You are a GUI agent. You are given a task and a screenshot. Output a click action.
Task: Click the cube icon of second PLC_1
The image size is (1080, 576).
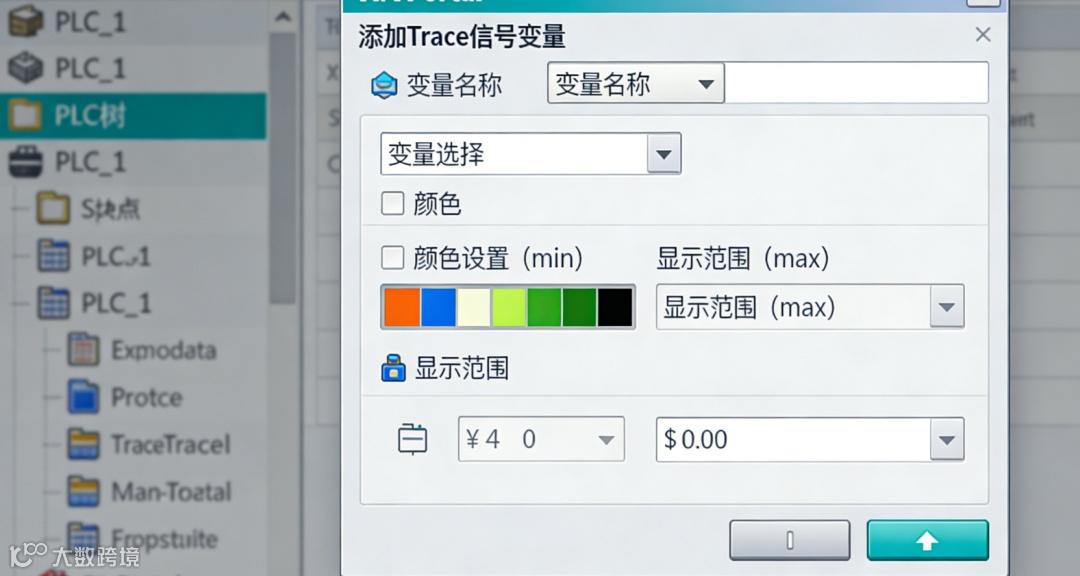pos(25,68)
